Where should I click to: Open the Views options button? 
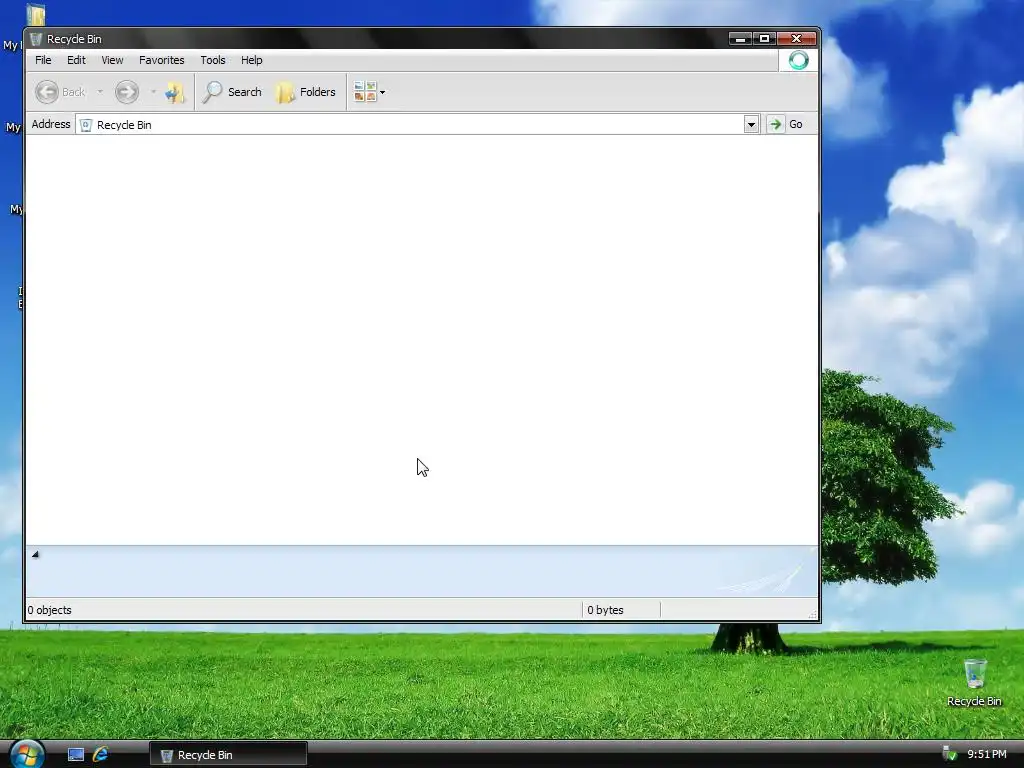[370, 92]
